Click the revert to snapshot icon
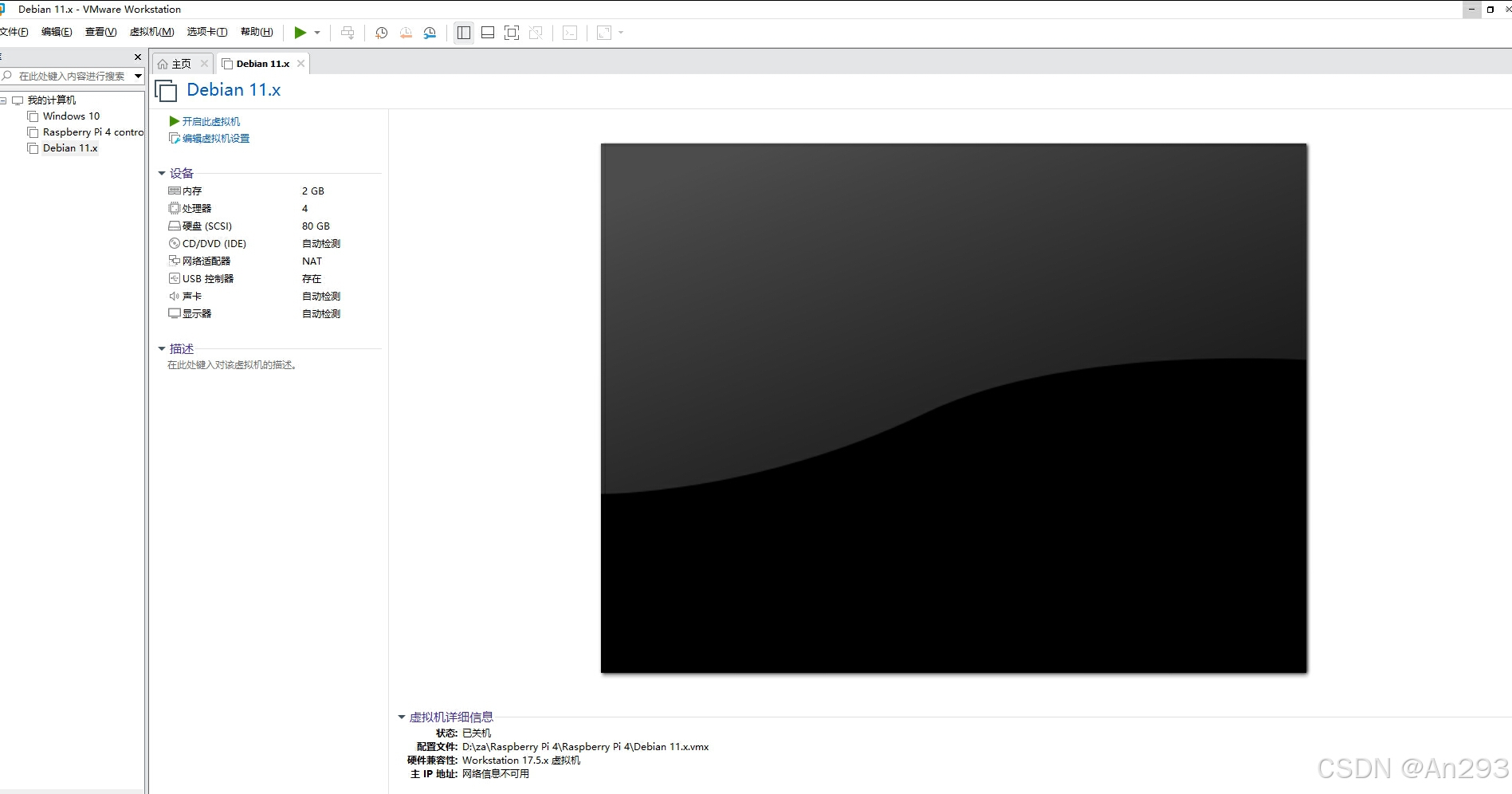This screenshot has height=794, width=1512. pyautogui.click(x=406, y=33)
